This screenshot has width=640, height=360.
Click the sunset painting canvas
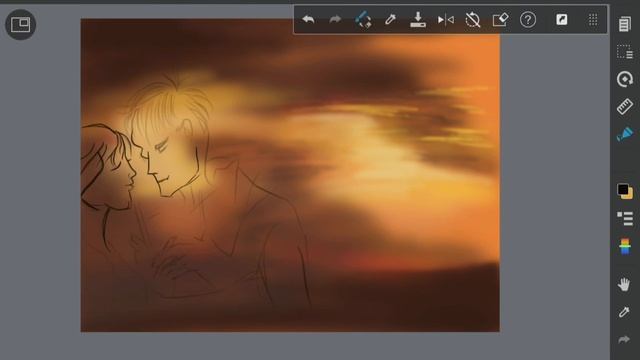pos(290,175)
